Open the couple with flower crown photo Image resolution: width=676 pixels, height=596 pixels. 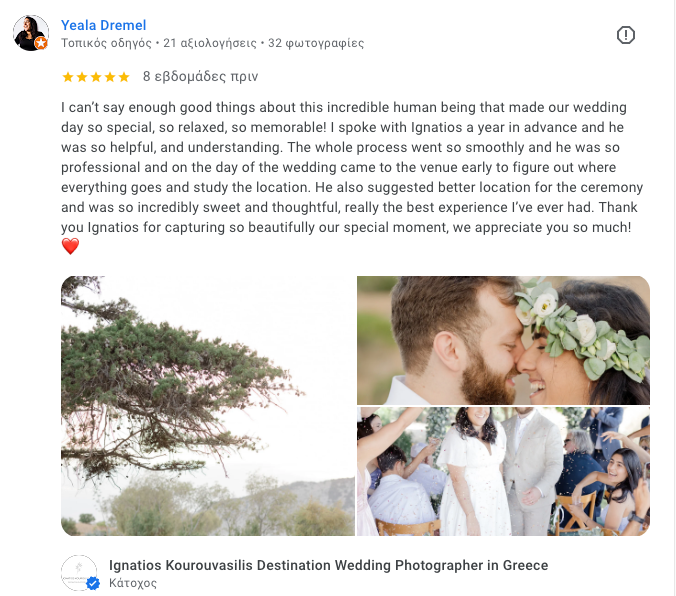point(503,340)
